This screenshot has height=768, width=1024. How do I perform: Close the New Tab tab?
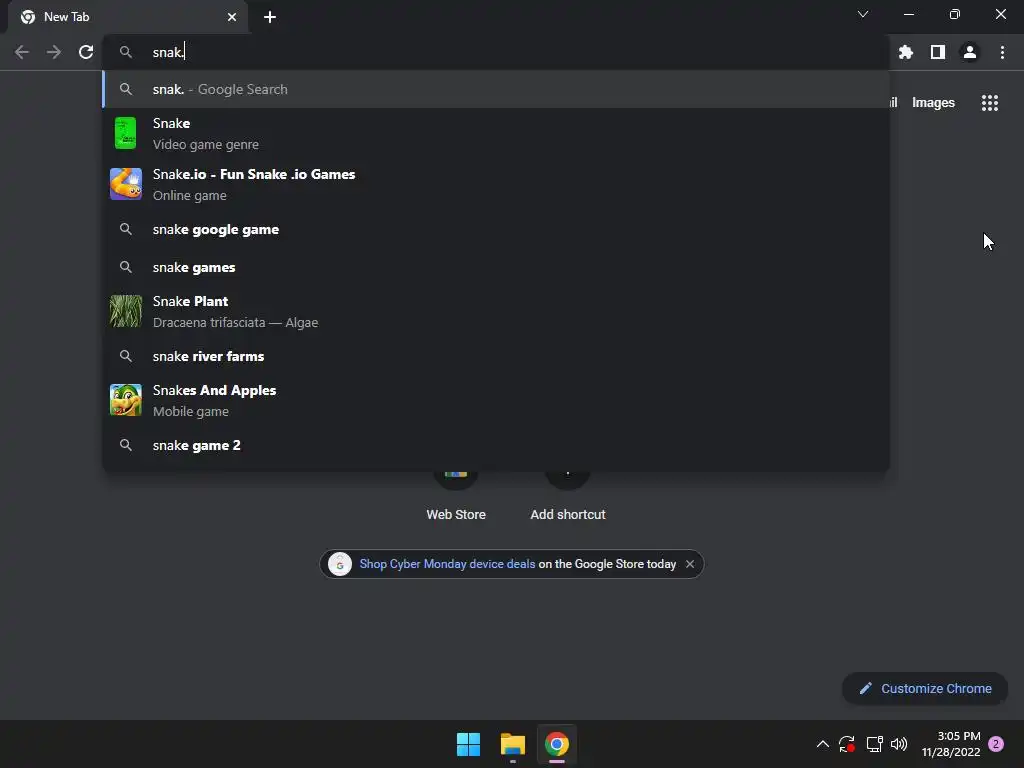(232, 17)
